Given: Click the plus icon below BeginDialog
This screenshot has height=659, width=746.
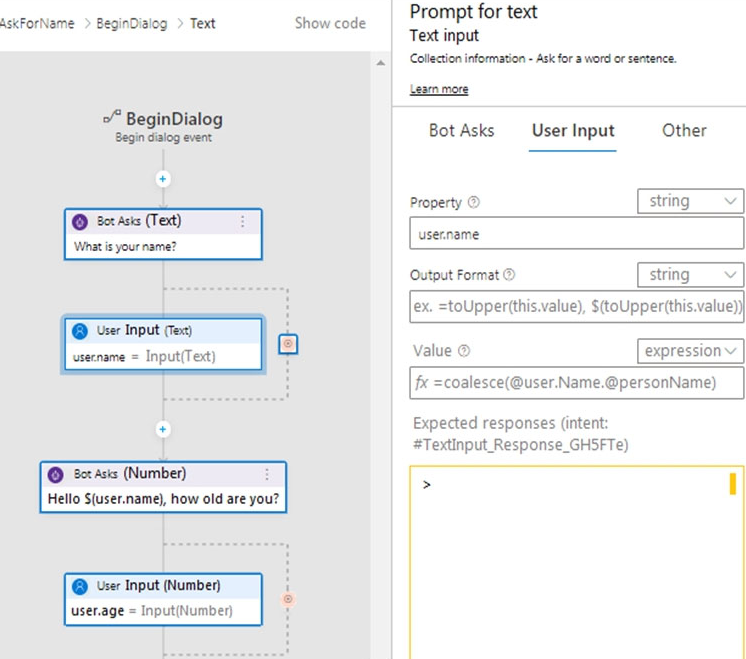Looking at the screenshot, I should tap(163, 179).
